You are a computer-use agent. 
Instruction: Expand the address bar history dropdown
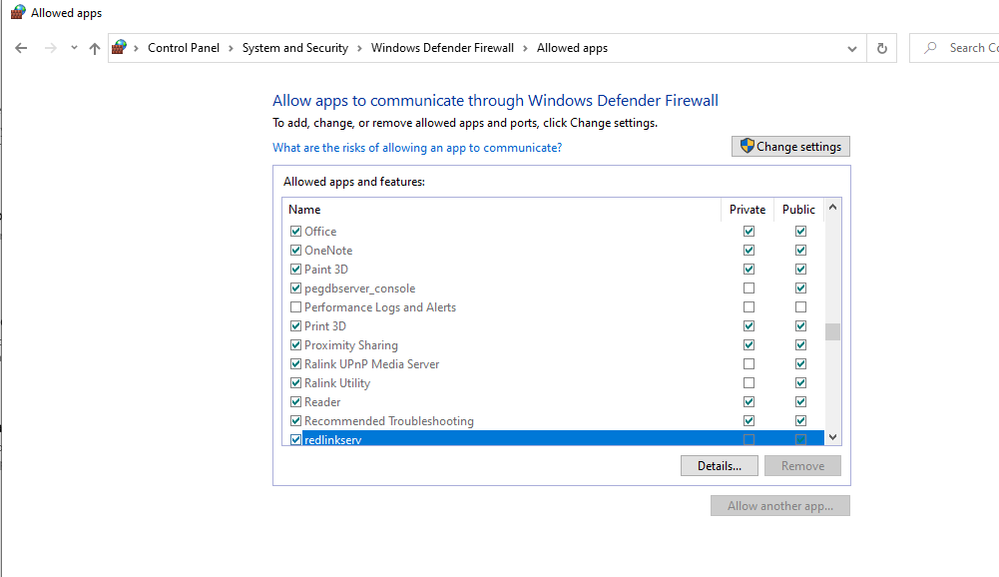click(852, 48)
